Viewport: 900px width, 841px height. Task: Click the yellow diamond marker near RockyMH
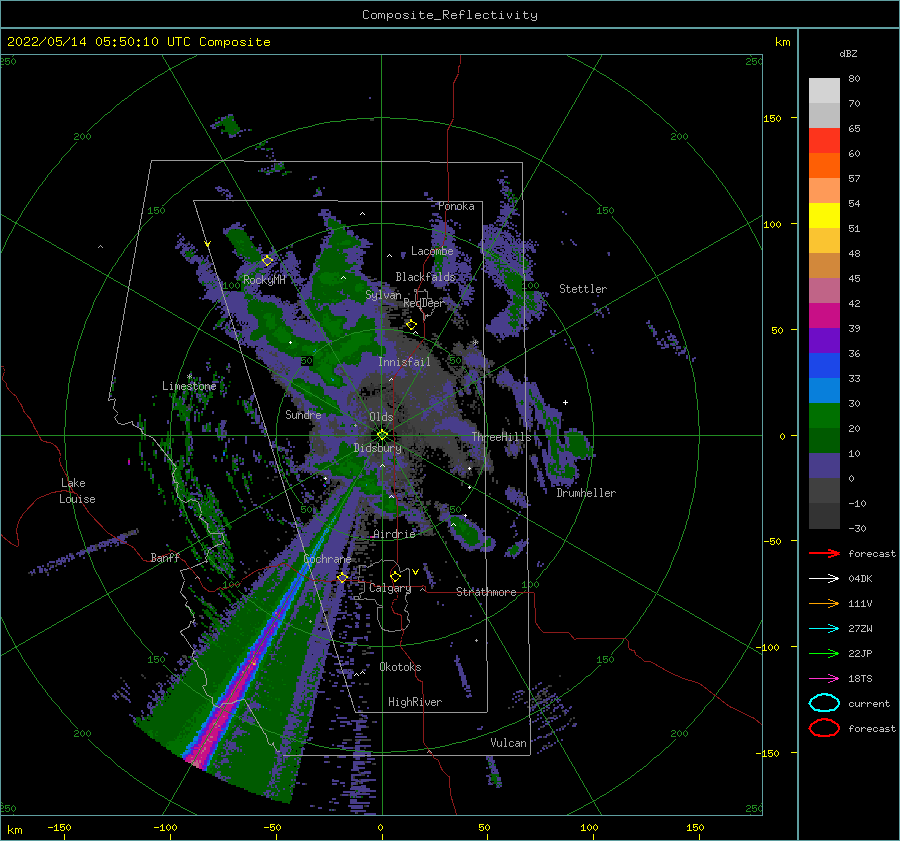click(267, 261)
